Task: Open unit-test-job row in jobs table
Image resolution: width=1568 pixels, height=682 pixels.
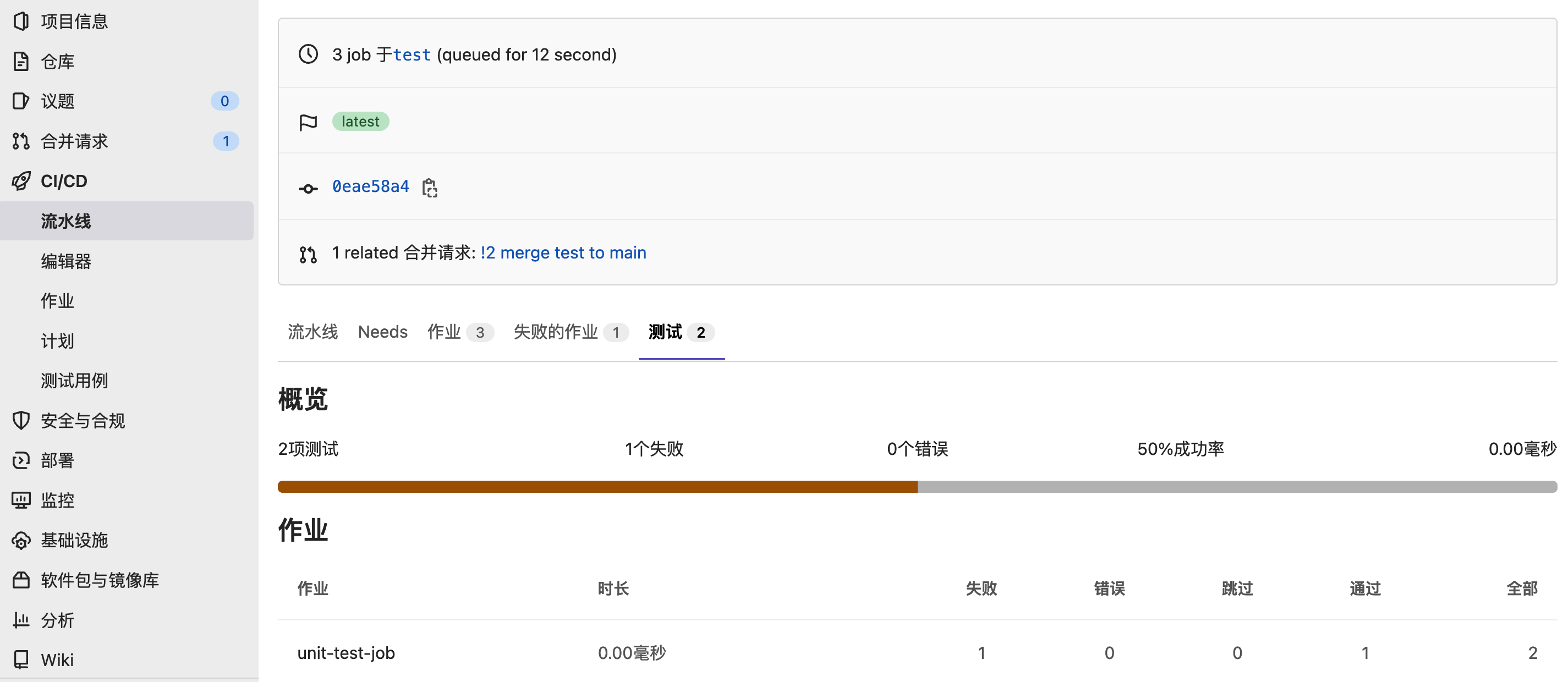Action: pos(346,653)
